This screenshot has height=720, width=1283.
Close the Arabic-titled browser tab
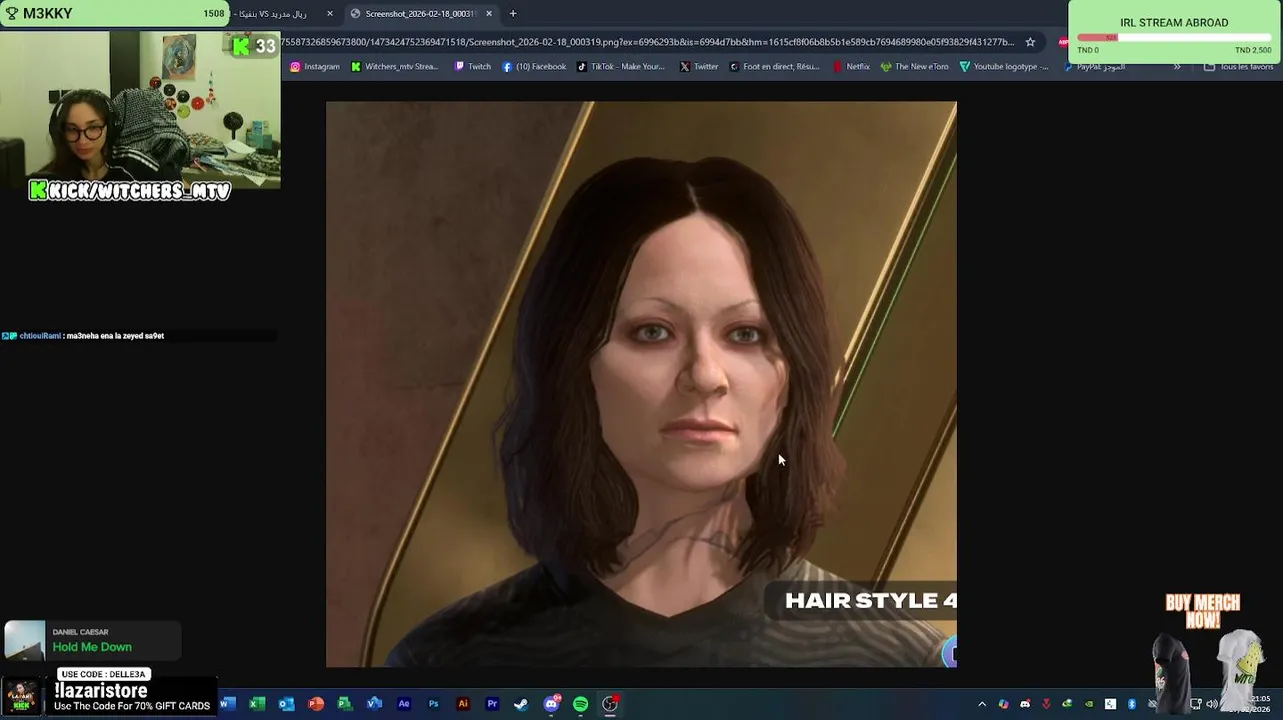(330, 14)
